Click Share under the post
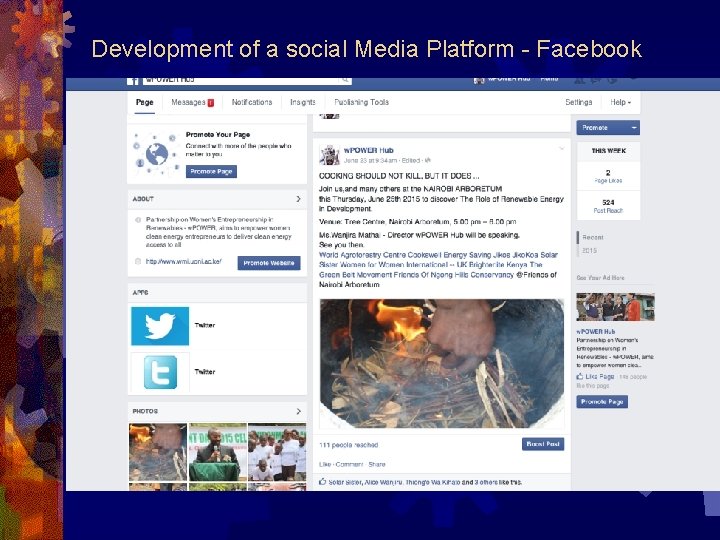This screenshot has width=720, height=540. [377, 464]
